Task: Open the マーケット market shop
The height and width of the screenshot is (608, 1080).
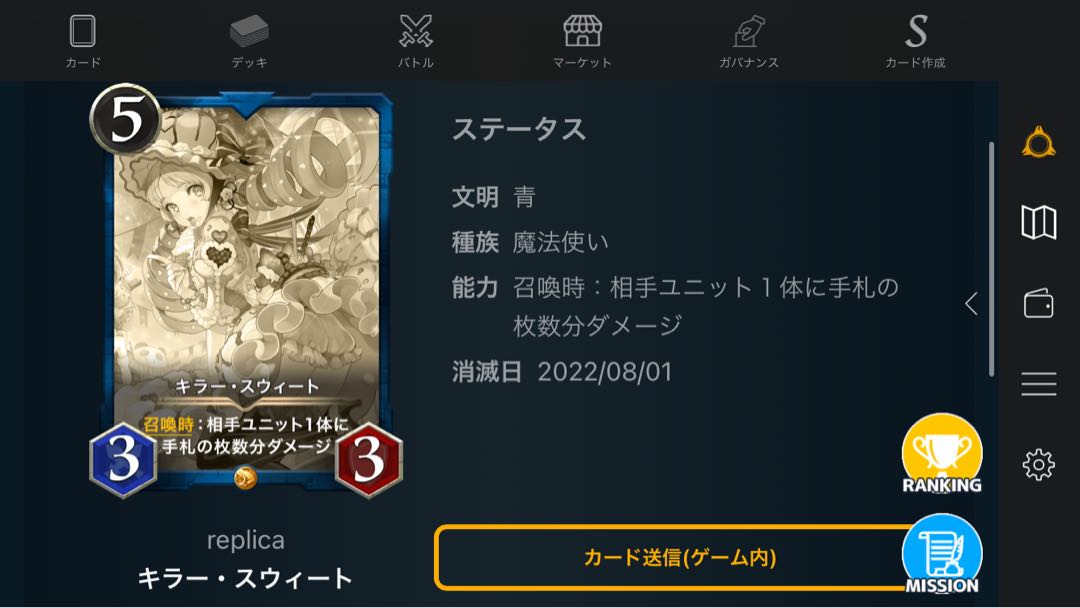Action: 582,41
